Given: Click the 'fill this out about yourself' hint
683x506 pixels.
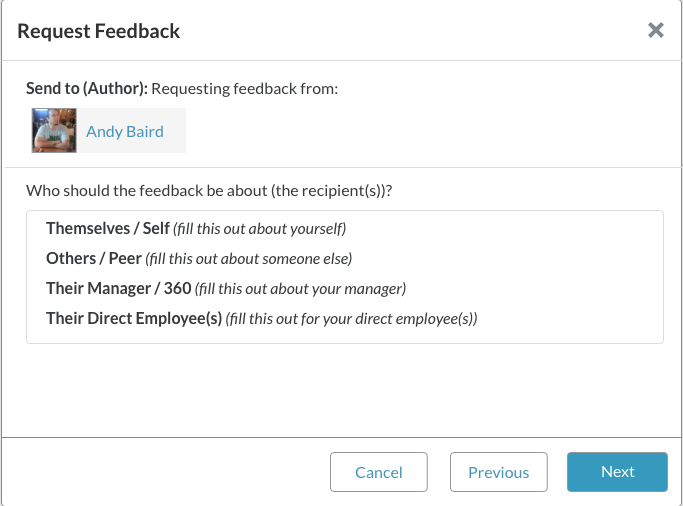Looking at the screenshot, I should coord(259,229).
